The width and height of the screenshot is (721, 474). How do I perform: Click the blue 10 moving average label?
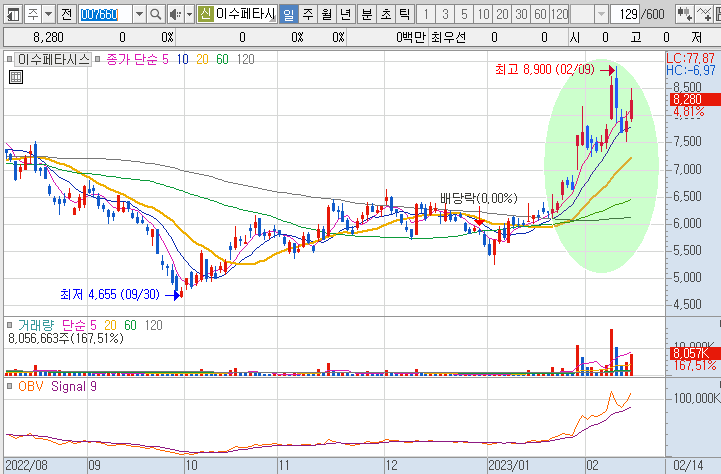pos(183,59)
